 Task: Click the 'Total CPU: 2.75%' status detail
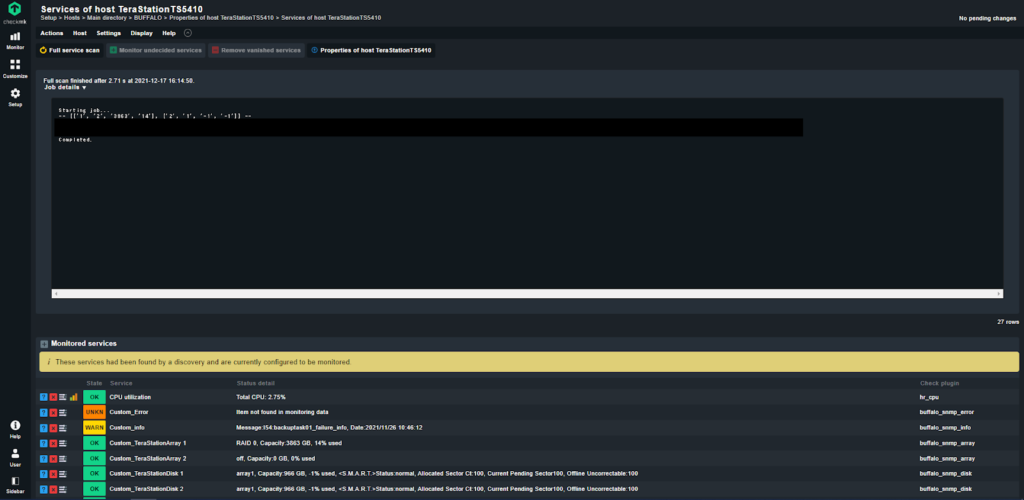(261, 397)
